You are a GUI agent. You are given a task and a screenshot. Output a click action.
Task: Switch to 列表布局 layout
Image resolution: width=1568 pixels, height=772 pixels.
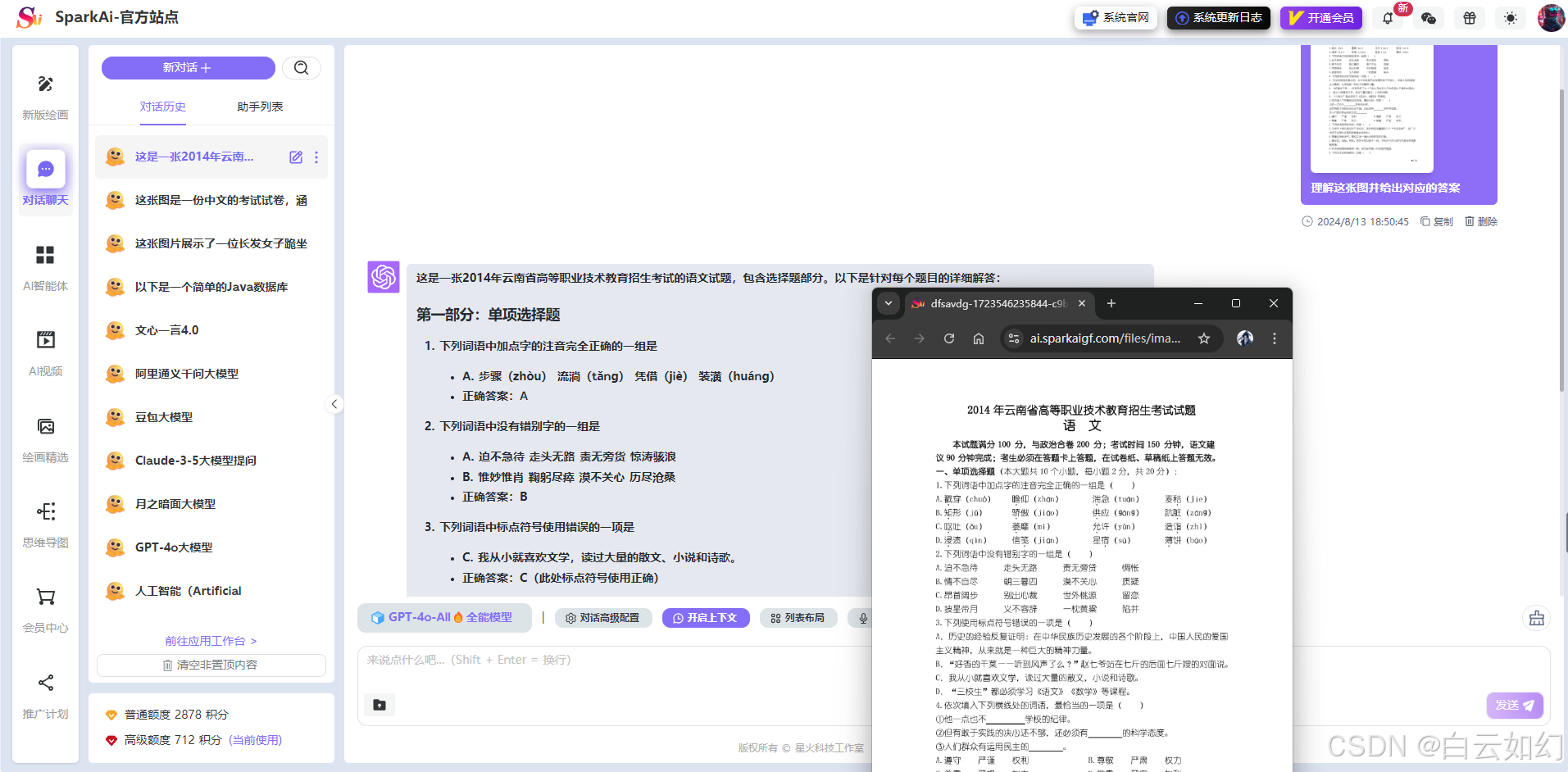coord(798,618)
